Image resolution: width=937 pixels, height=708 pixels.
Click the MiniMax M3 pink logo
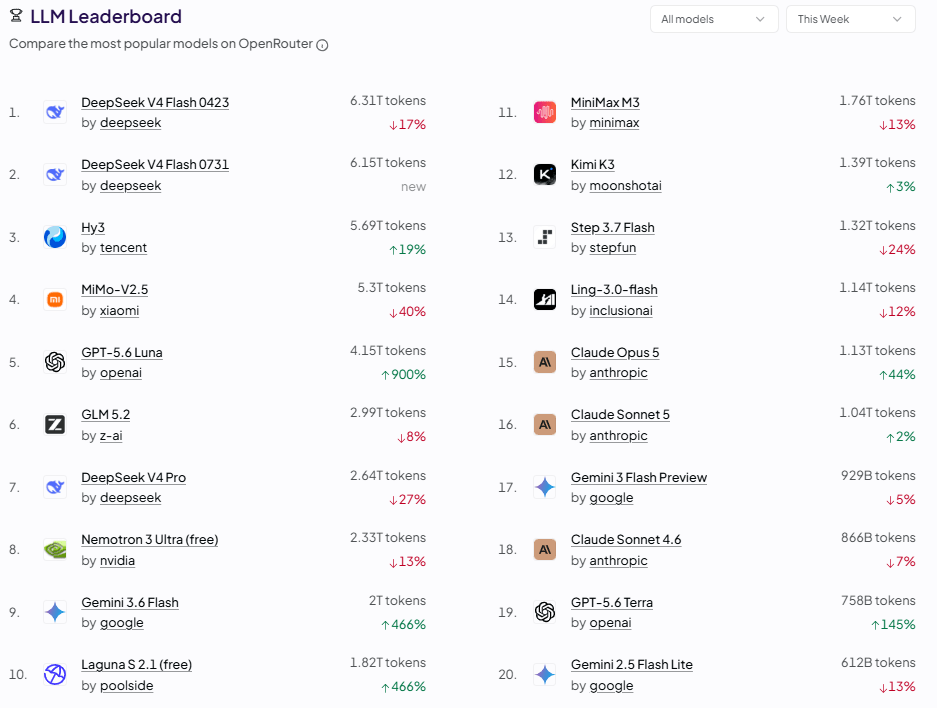(x=544, y=112)
